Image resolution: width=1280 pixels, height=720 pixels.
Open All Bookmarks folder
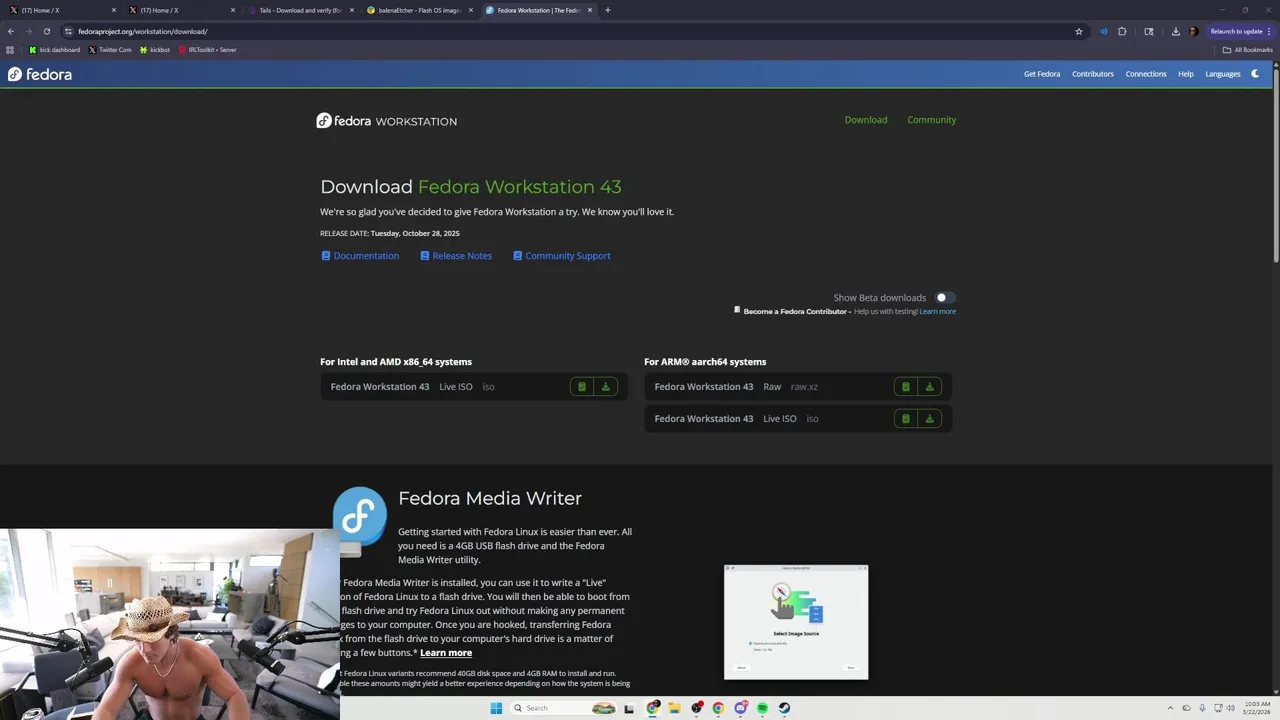click(x=1248, y=50)
